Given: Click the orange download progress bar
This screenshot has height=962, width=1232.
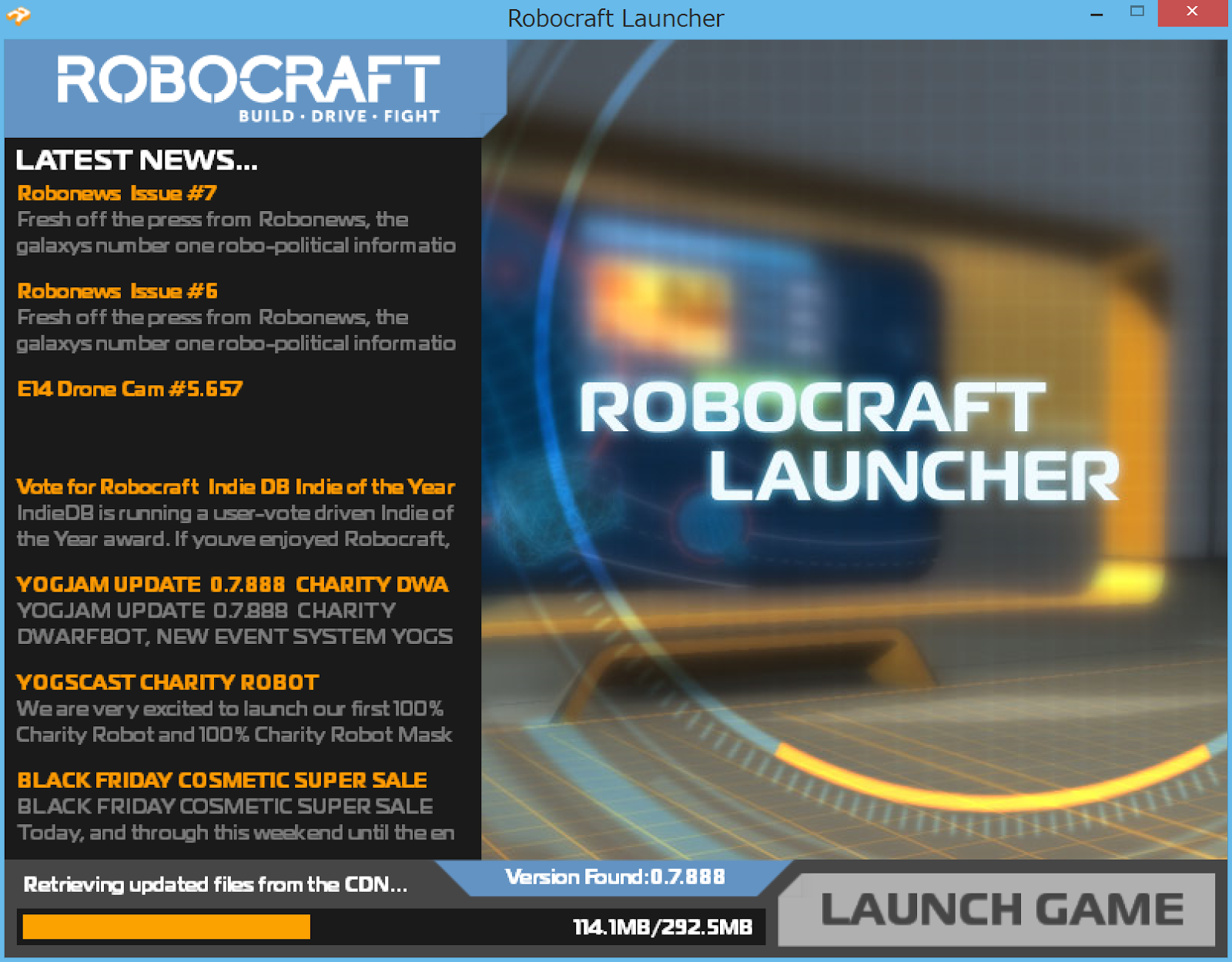Looking at the screenshot, I should tap(166, 927).
